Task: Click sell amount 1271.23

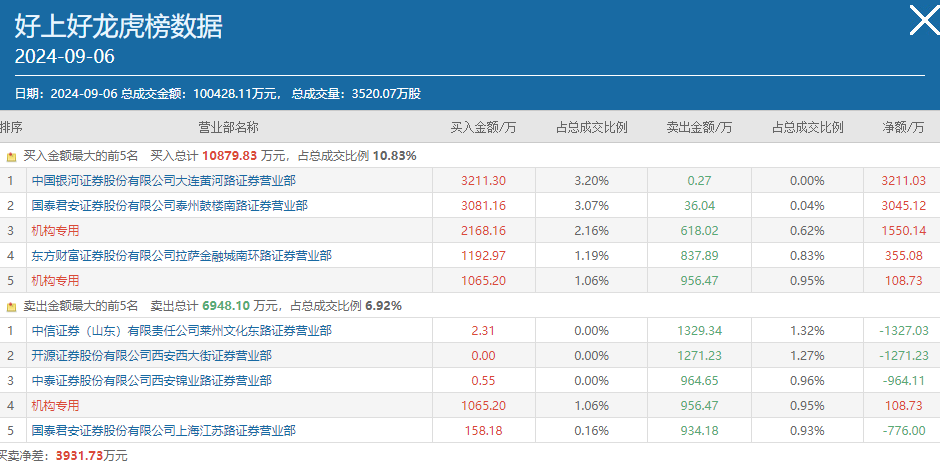Action: click(x=700, y=356)
